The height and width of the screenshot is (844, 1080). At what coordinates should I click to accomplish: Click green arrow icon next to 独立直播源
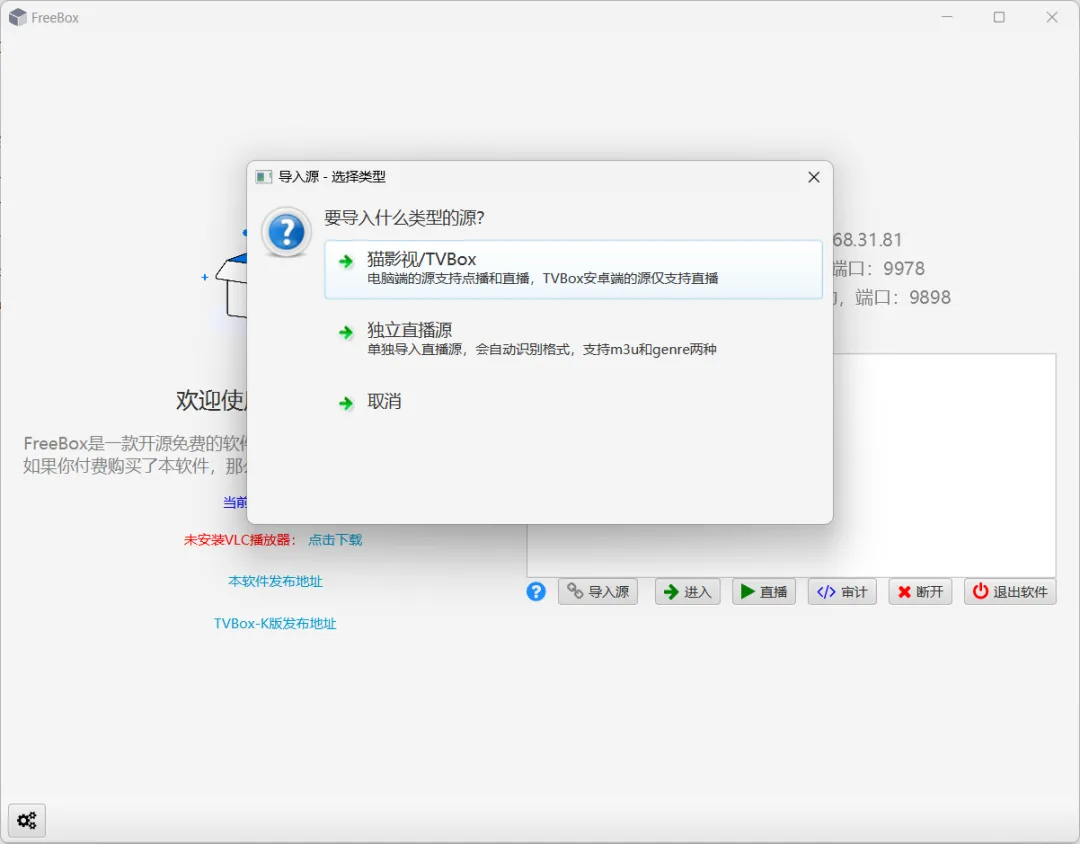(x=346, y=333)
